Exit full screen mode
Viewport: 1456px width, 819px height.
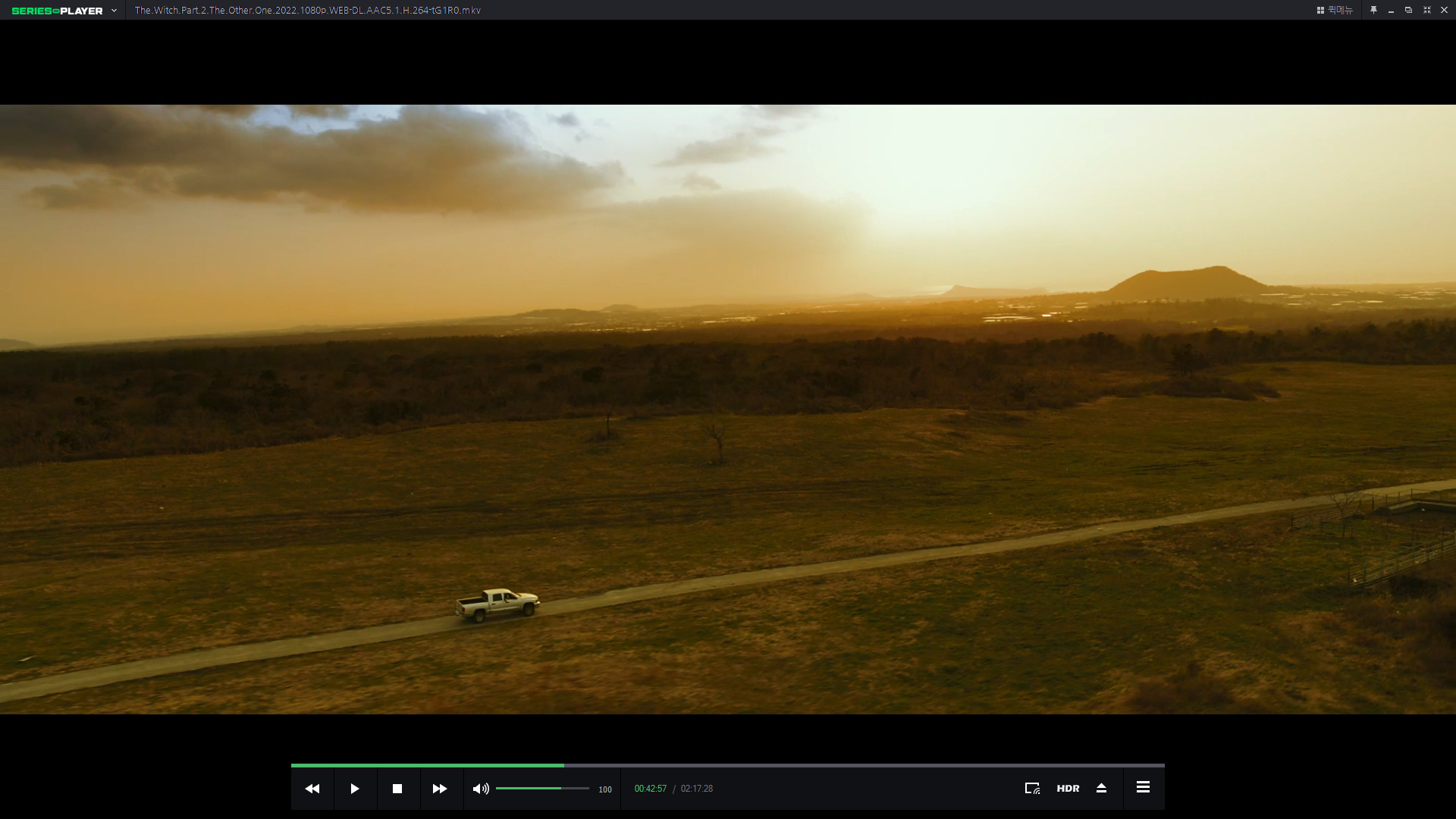click(1426, 10)
